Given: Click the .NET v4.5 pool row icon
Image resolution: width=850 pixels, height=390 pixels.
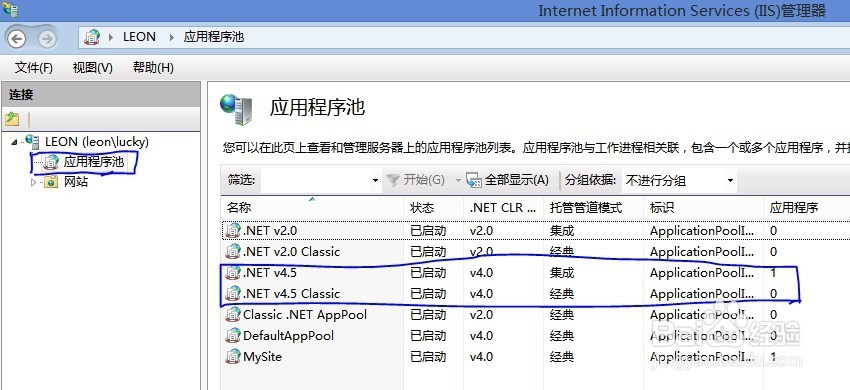Looking at the screenshot, I should 233,272.
